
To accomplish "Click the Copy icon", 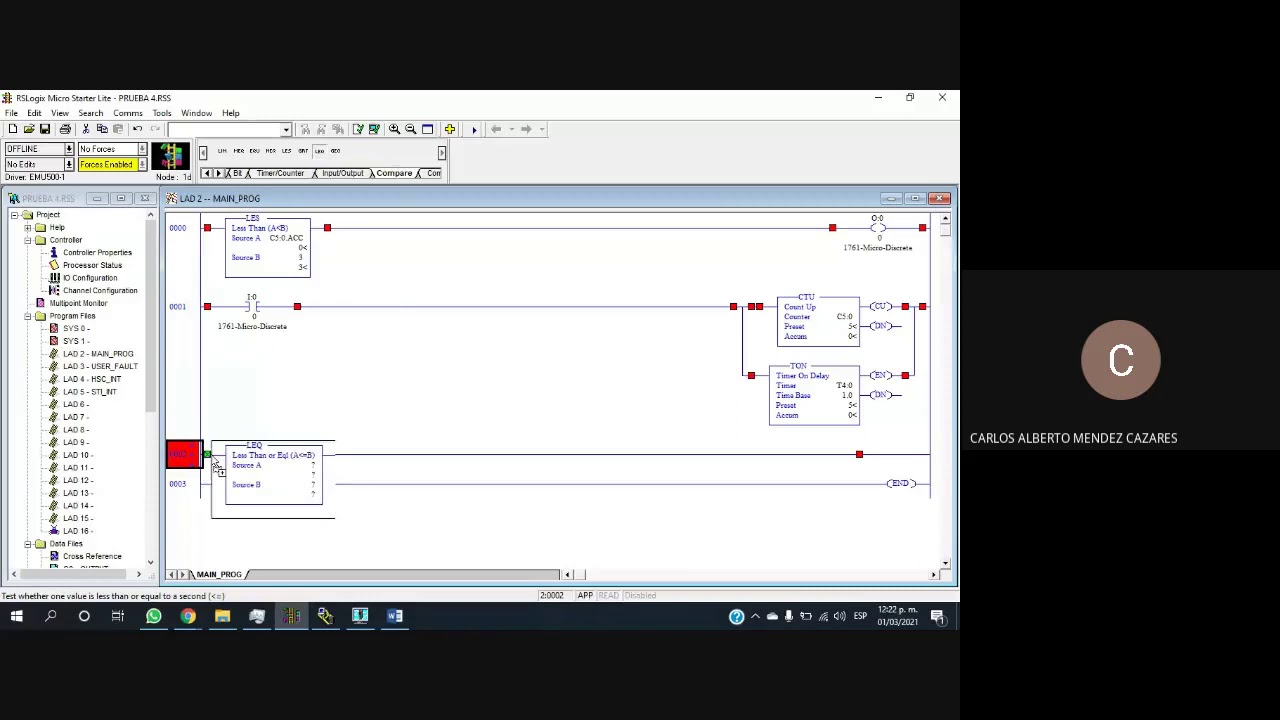I will (101, 129).
